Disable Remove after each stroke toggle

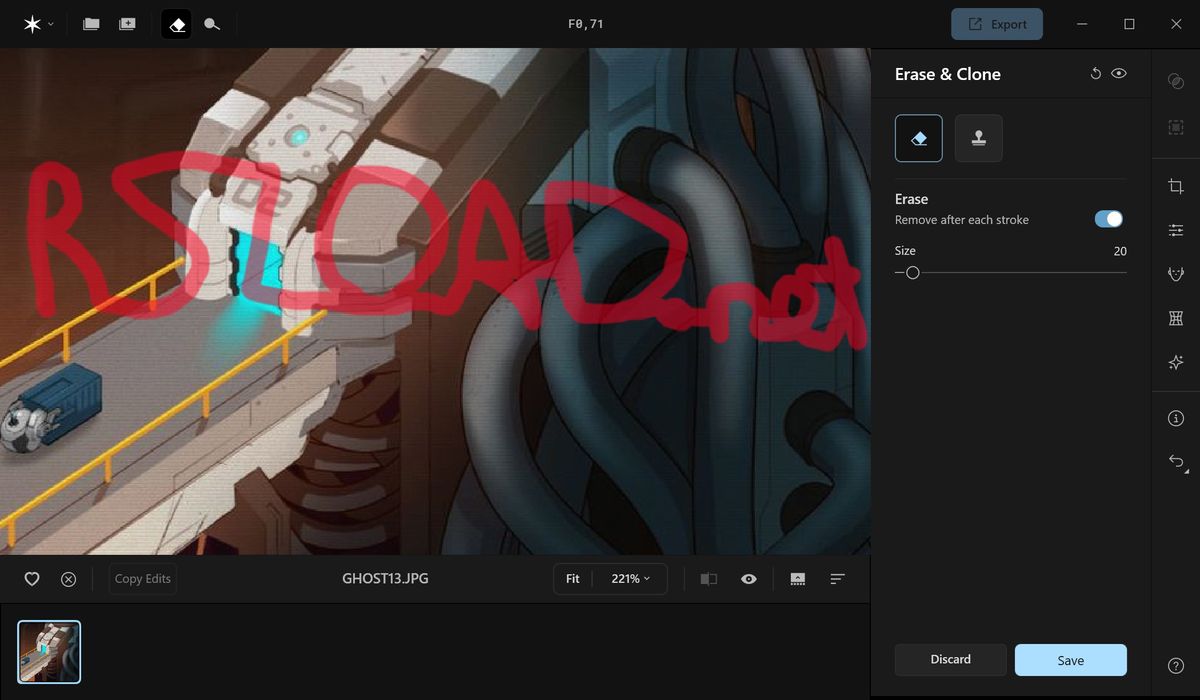(x=1108, y=219)
